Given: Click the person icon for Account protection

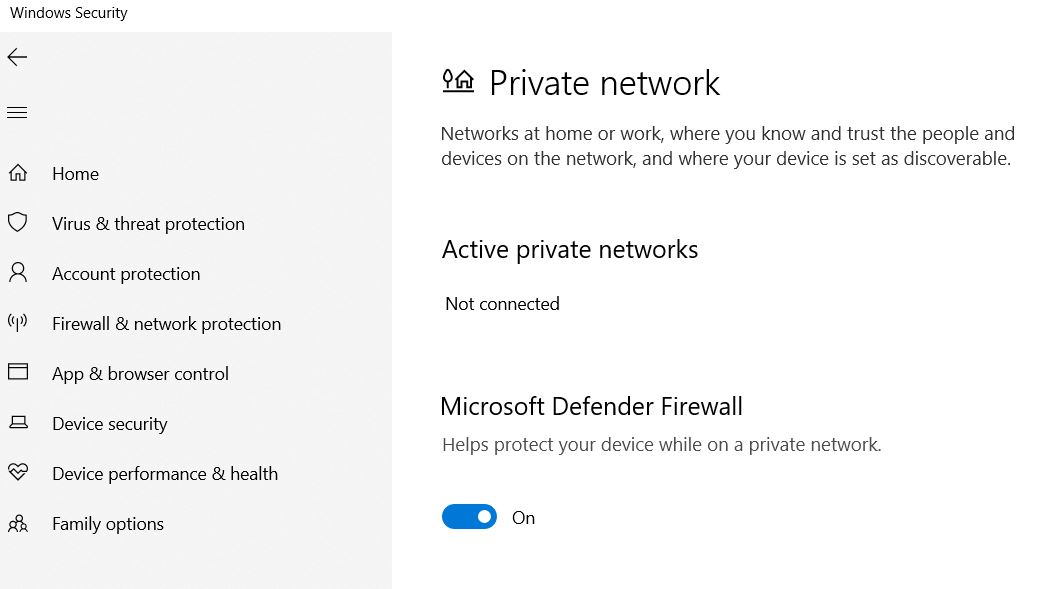Looking at the screenshot, I should pyautogui.click(x=18, y=272).
